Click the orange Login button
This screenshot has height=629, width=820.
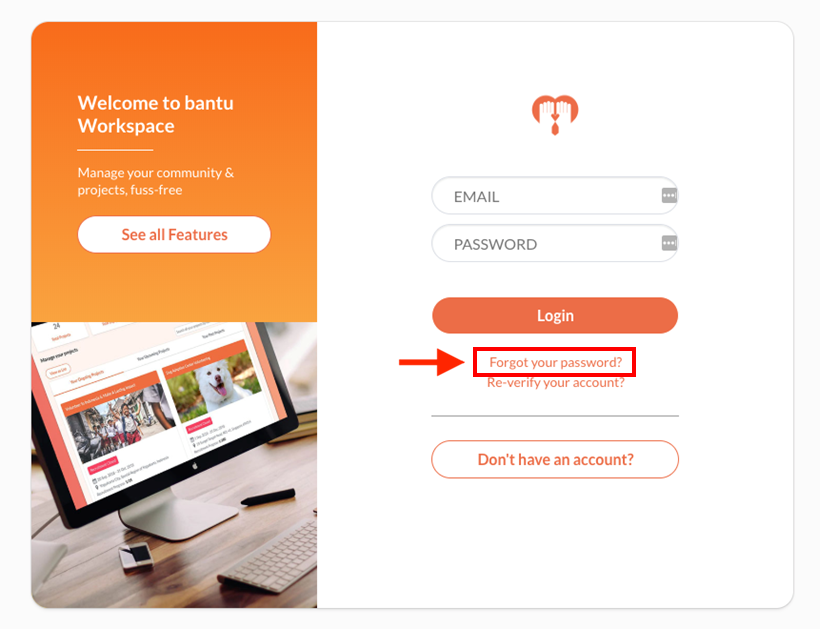[555, 315]
